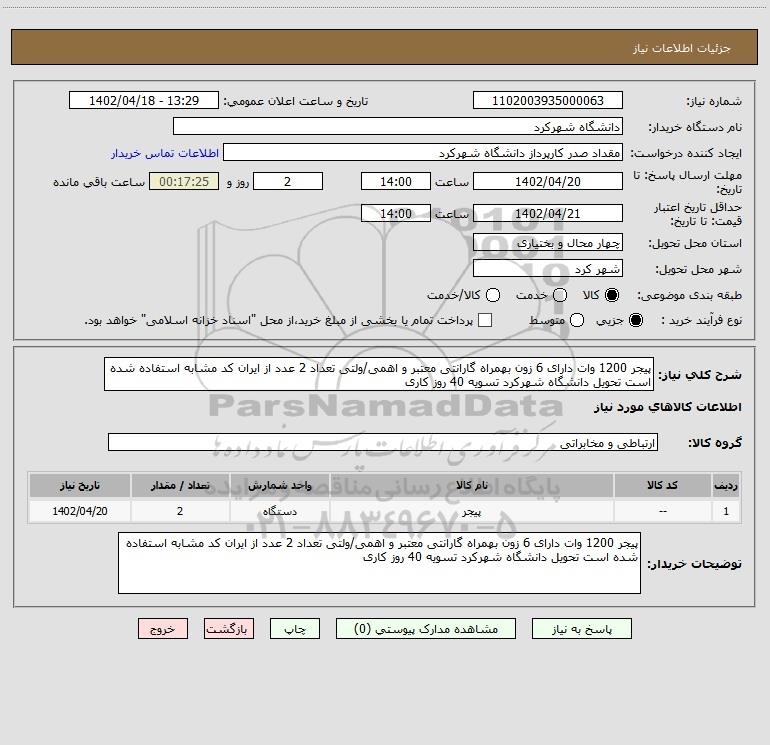Click the تعداد / مقدار column header
The width and height of the screenshot is (770, 745).
coord(180,485)
